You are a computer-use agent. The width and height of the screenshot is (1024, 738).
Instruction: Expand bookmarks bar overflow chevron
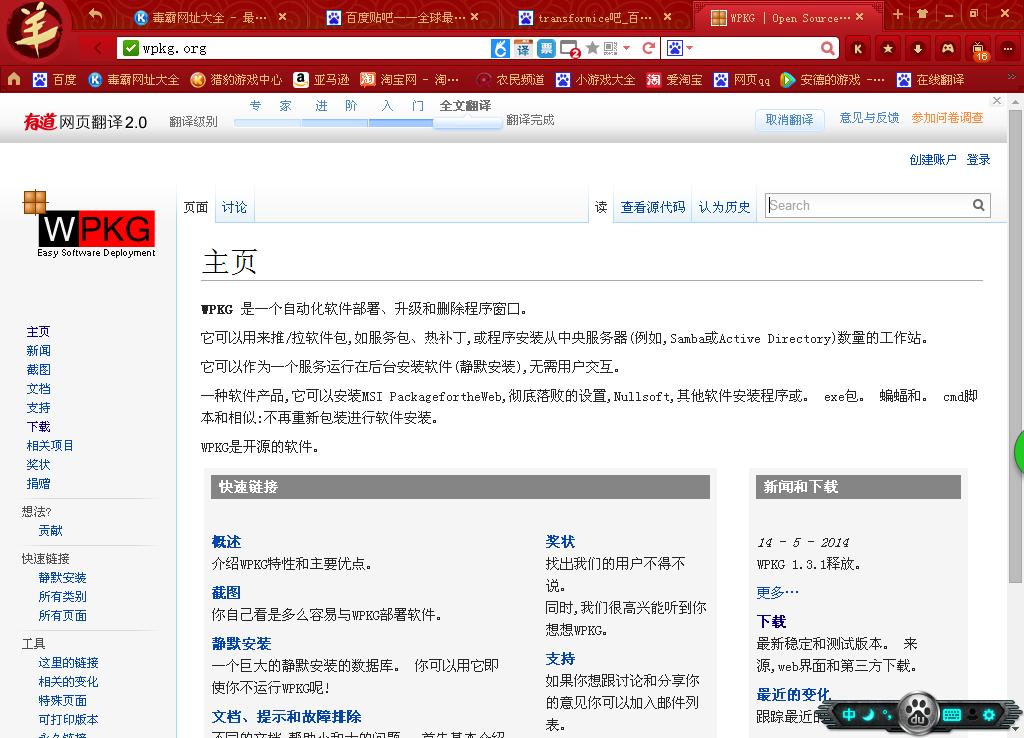pos(1012,77)
